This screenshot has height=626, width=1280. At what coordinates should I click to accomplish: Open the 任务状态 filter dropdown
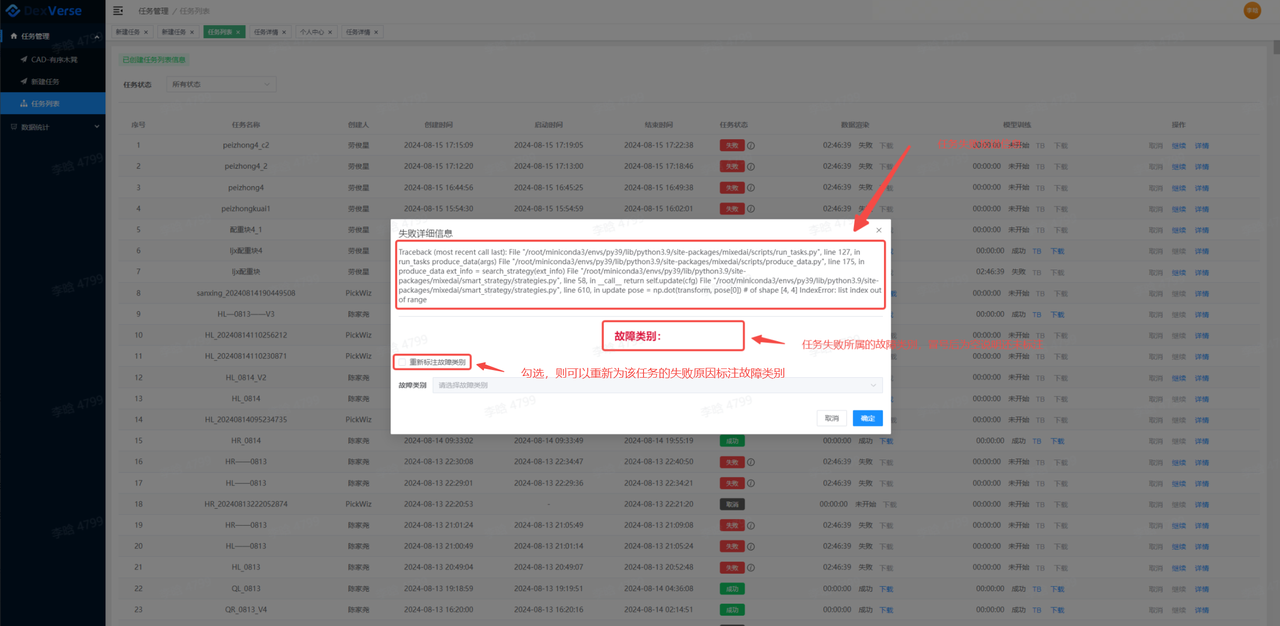(x=220, y=84)
